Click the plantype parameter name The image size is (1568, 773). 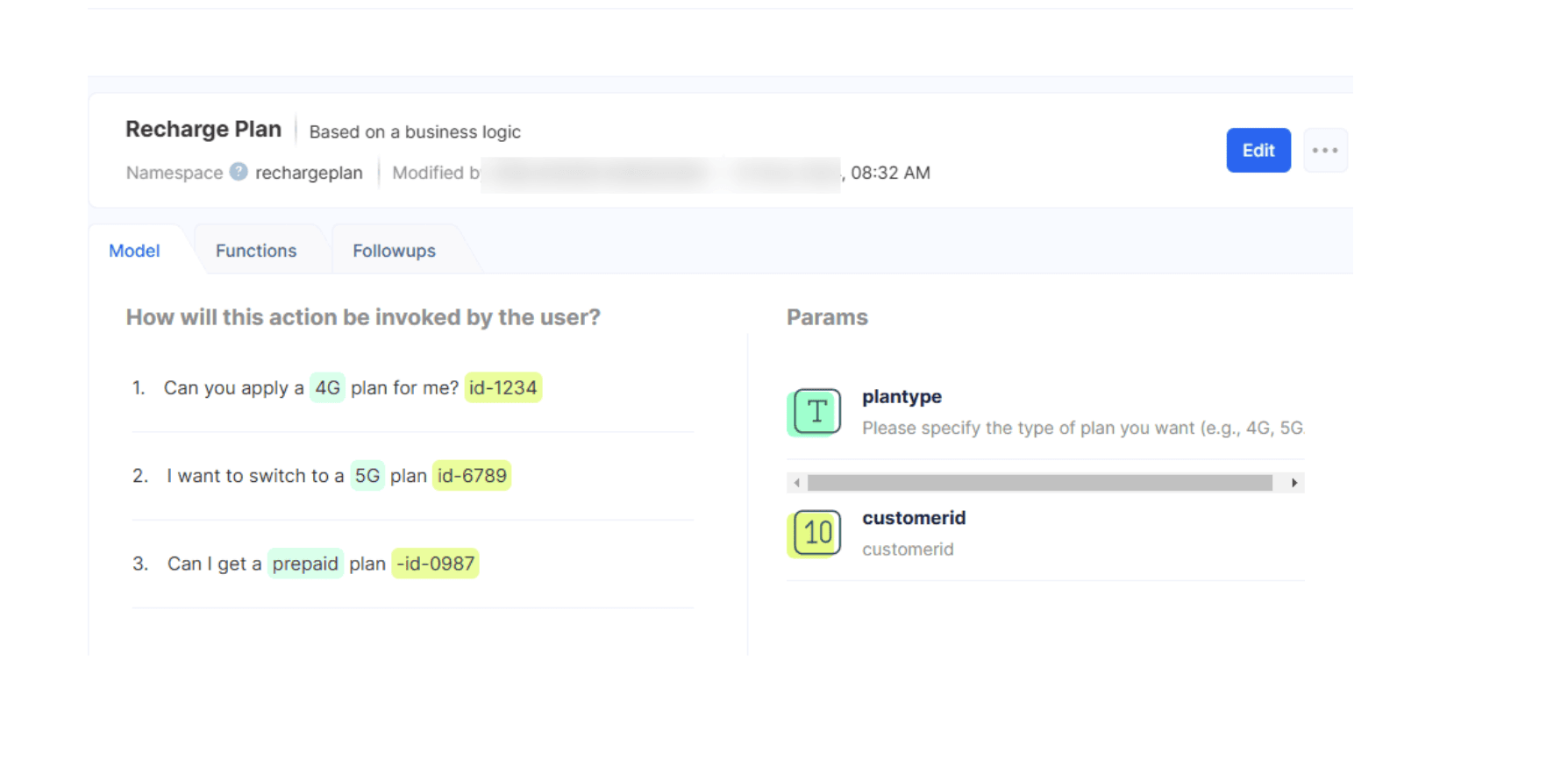click(x=902, y=397)
